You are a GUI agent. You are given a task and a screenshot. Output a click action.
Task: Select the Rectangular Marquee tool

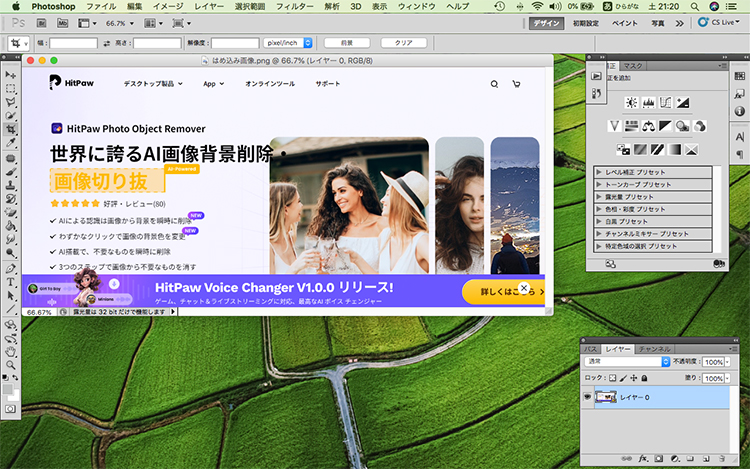point(11,89)
